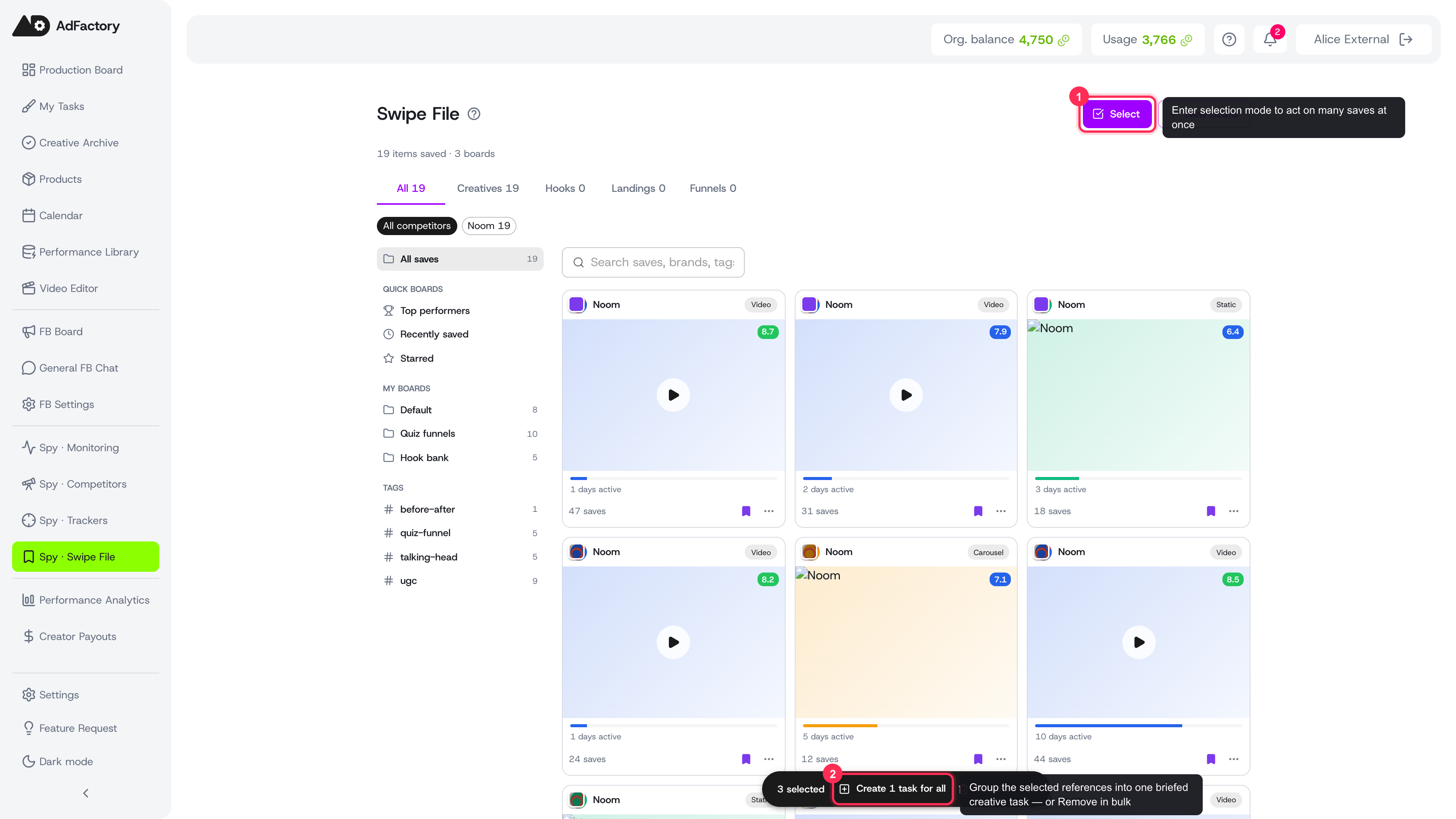Toggle bookmark on the 31 saves card

(x=978, y=511)
